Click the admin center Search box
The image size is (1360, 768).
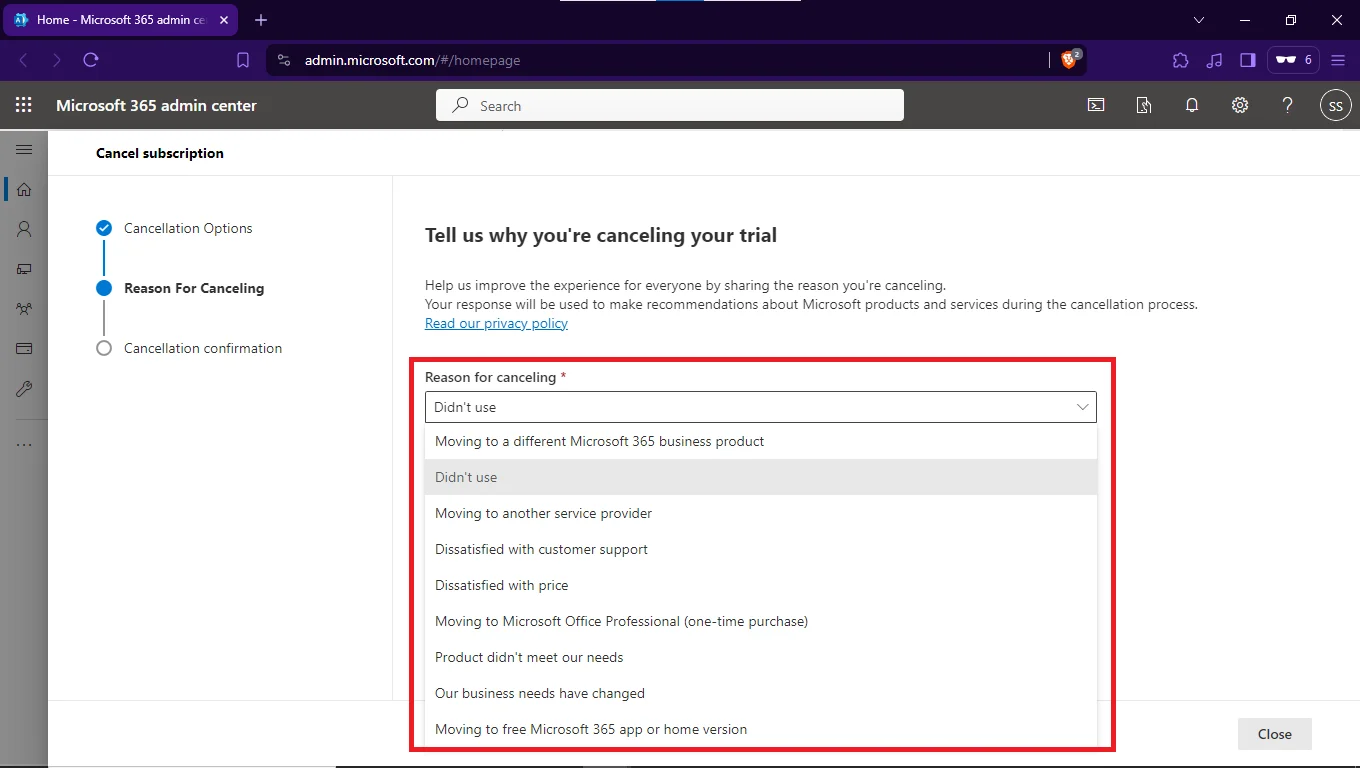(x=670, y=105)
